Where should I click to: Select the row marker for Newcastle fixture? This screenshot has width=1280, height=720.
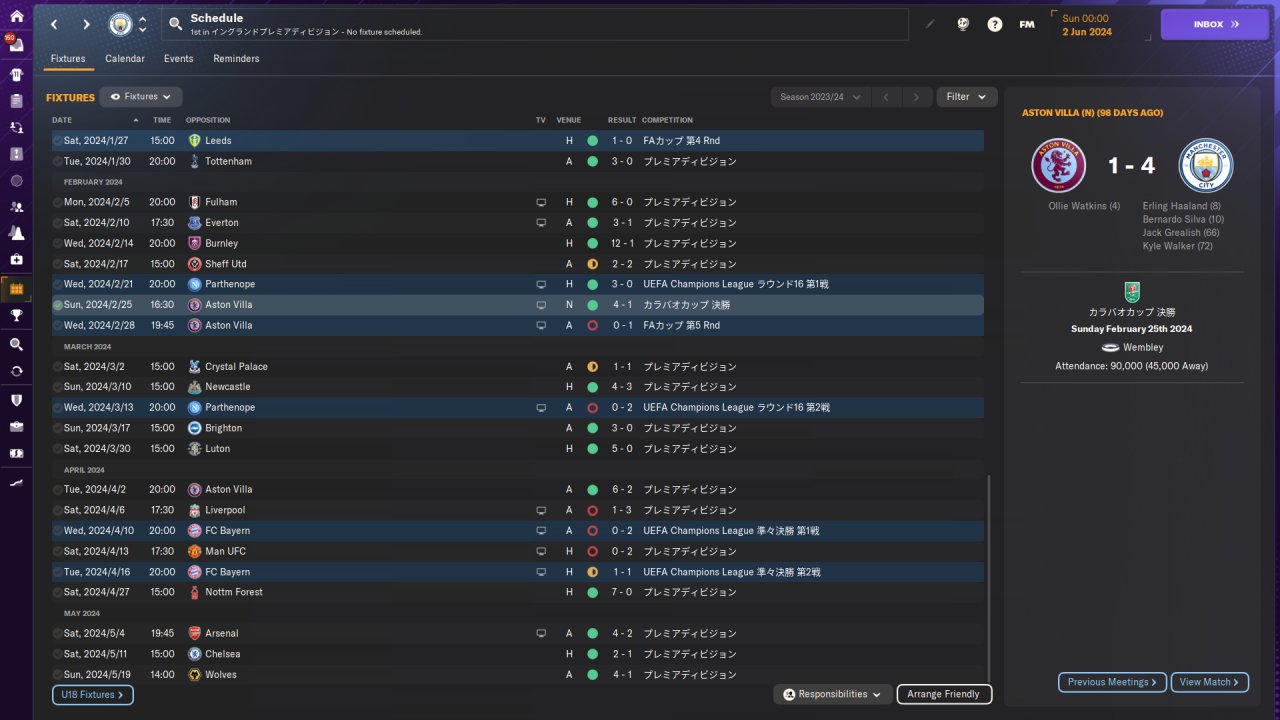coord(58,387)
